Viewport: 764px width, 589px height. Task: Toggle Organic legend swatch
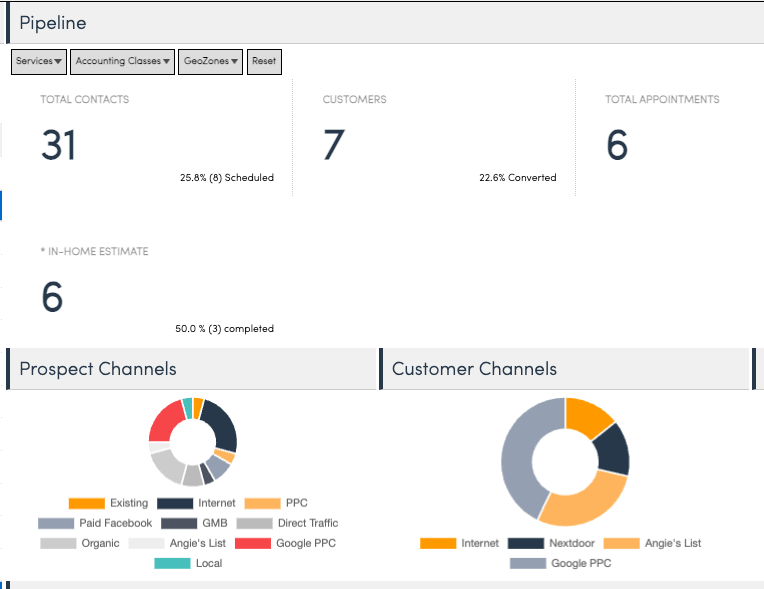58,543
